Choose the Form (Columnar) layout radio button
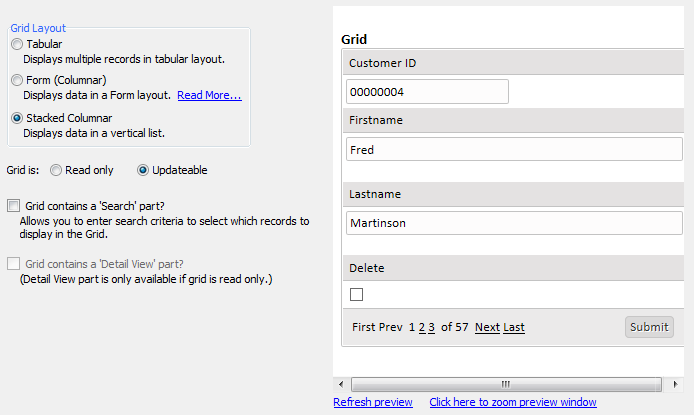694x415 pixels. pos(17,80)
